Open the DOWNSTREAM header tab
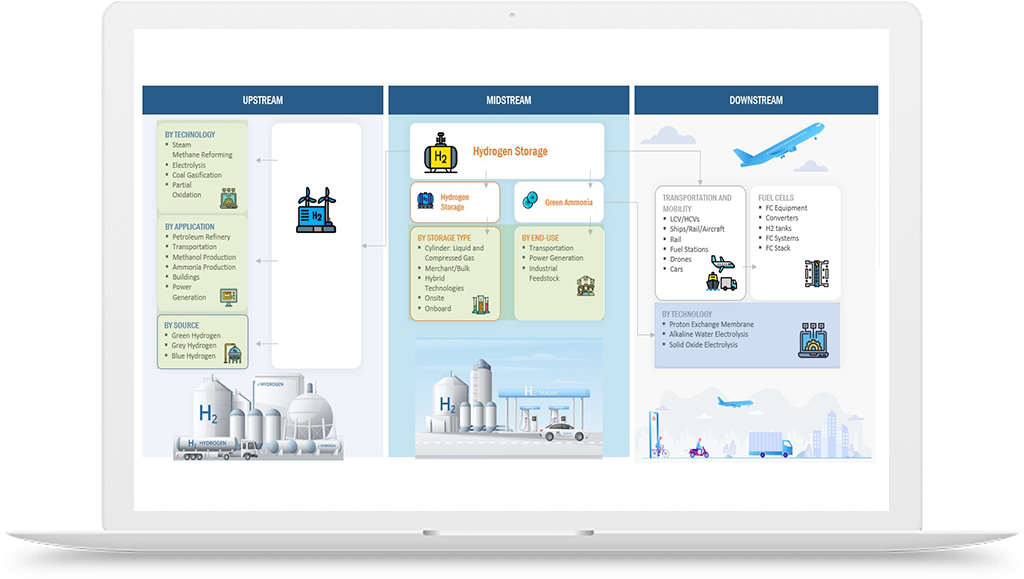The image size is (1024, 579). [756, 100]
